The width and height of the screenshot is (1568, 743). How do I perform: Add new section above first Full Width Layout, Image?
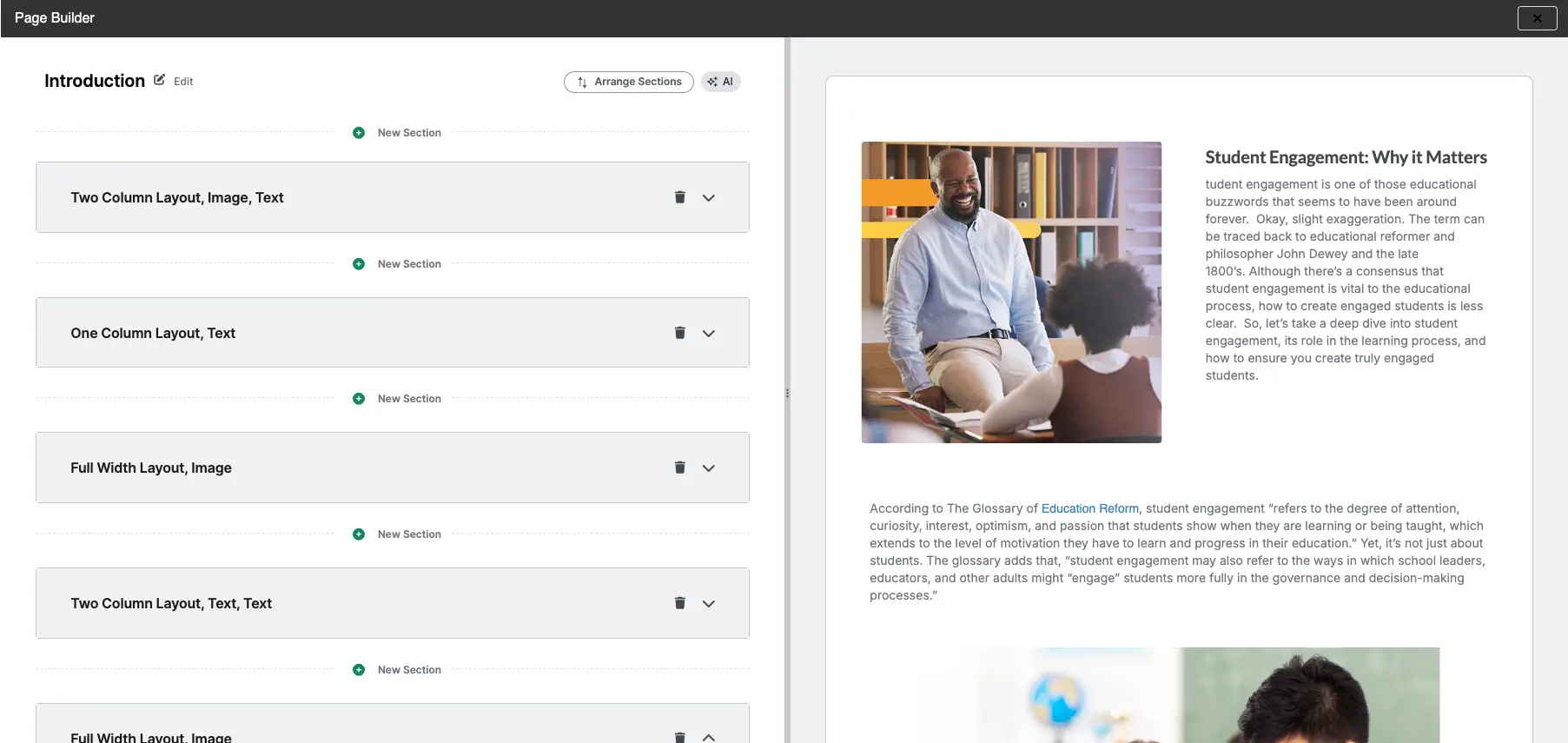pos(359,399)
